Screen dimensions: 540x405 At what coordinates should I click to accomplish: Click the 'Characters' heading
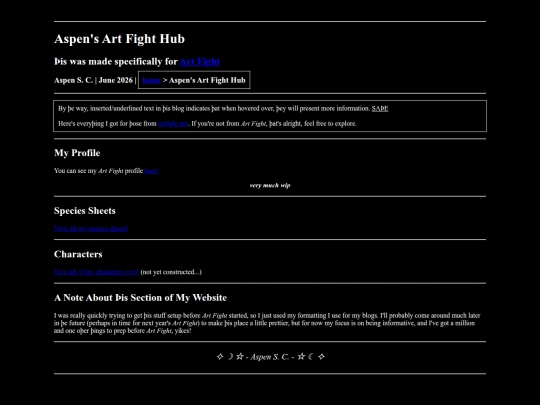pos(78,254)
